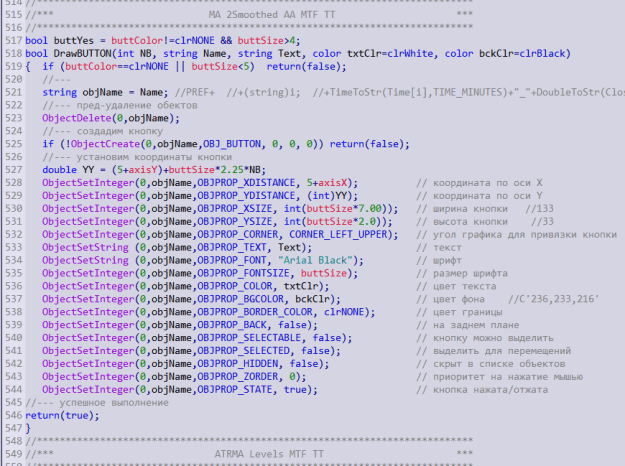Image resolution: width=625 pixels, height=466 pixels.
Task: Click comment 'координата по оси X'
Action: point(487,183)
